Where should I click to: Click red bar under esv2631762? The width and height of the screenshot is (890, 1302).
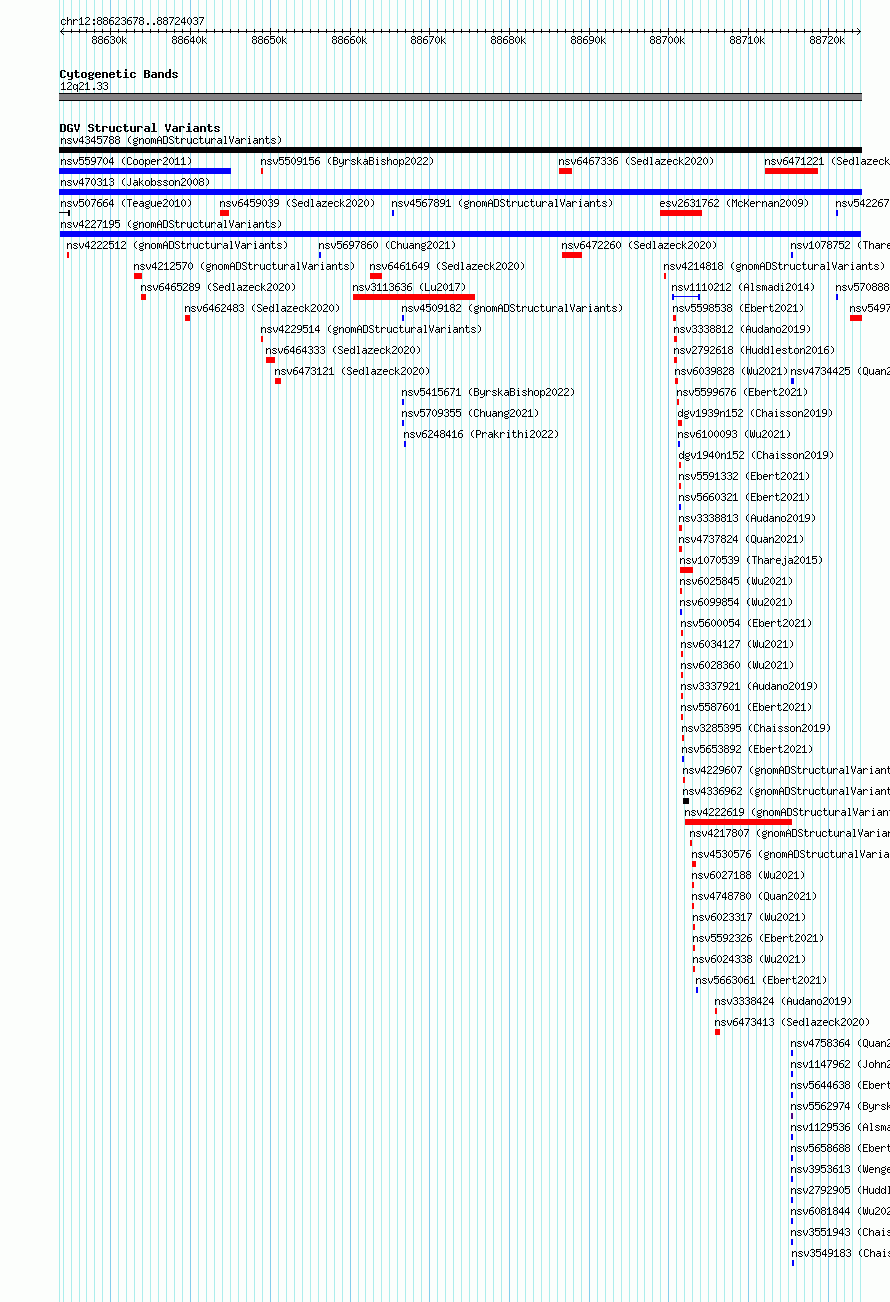681,213
